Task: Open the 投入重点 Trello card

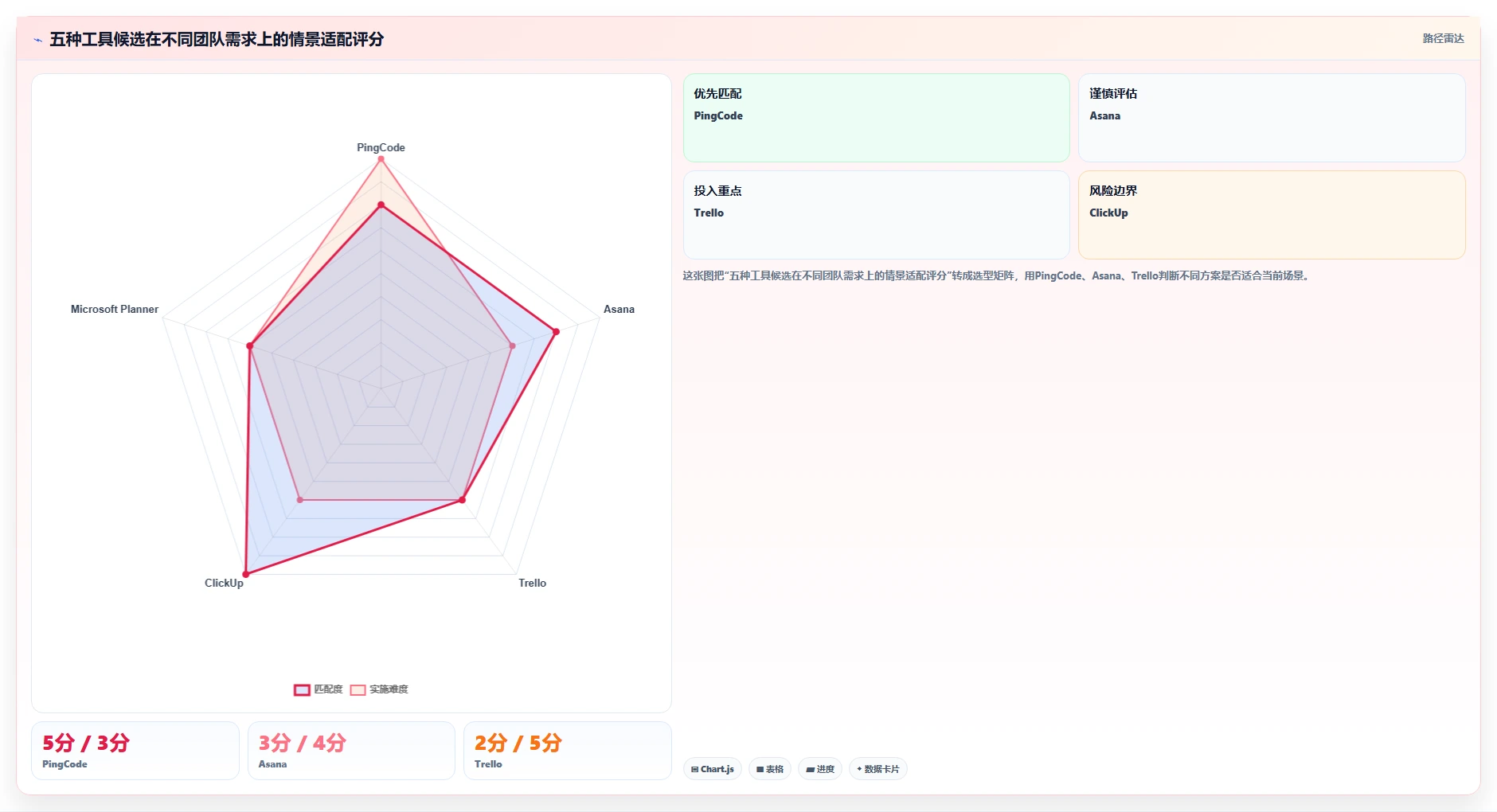Action: (876, 215)
